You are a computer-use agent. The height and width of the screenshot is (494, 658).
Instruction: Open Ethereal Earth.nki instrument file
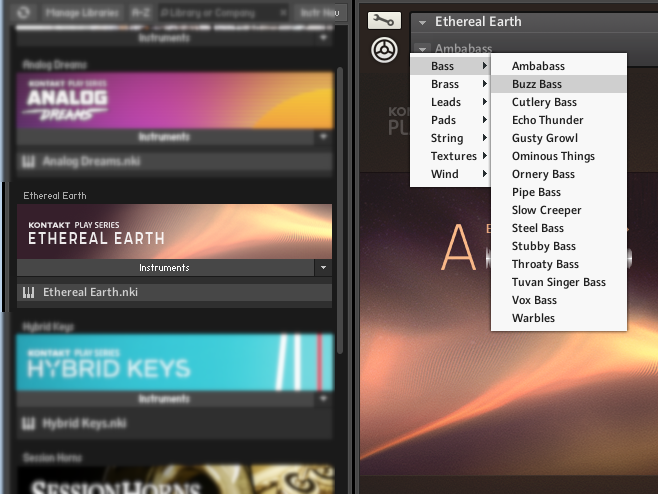tap(175, 293)
